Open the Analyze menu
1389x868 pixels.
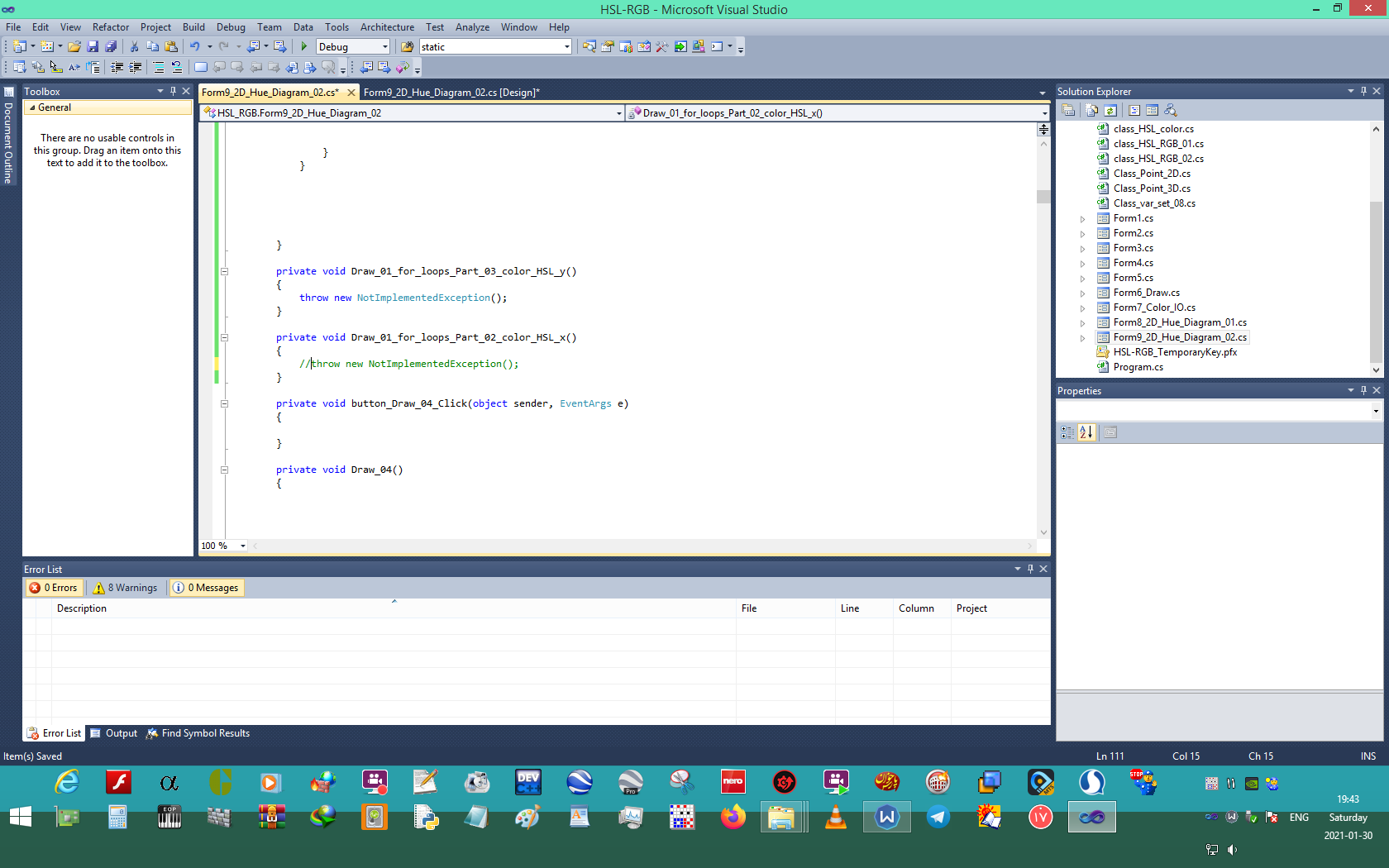pos(472,27)
